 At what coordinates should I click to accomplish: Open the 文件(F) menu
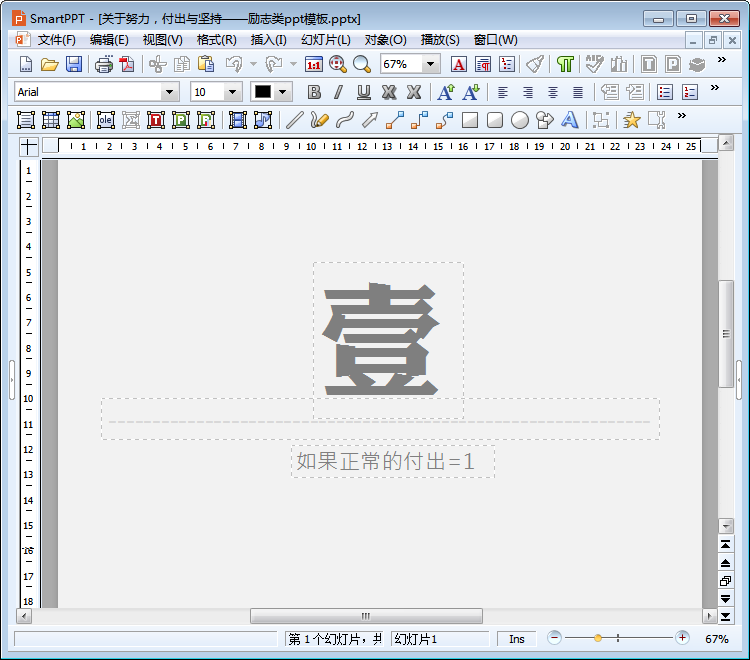56,40
